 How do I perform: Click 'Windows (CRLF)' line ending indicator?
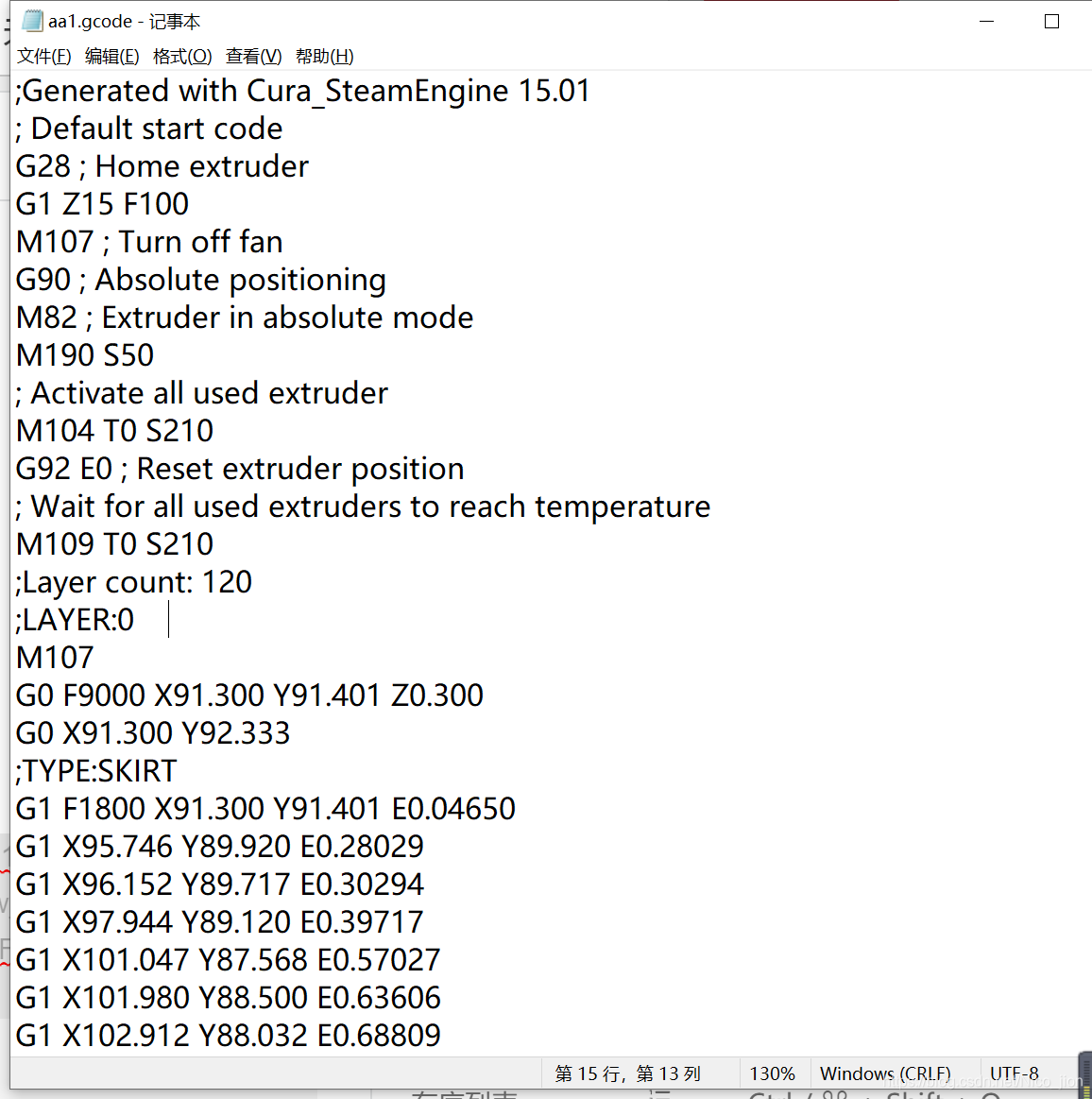(885, 1073)
